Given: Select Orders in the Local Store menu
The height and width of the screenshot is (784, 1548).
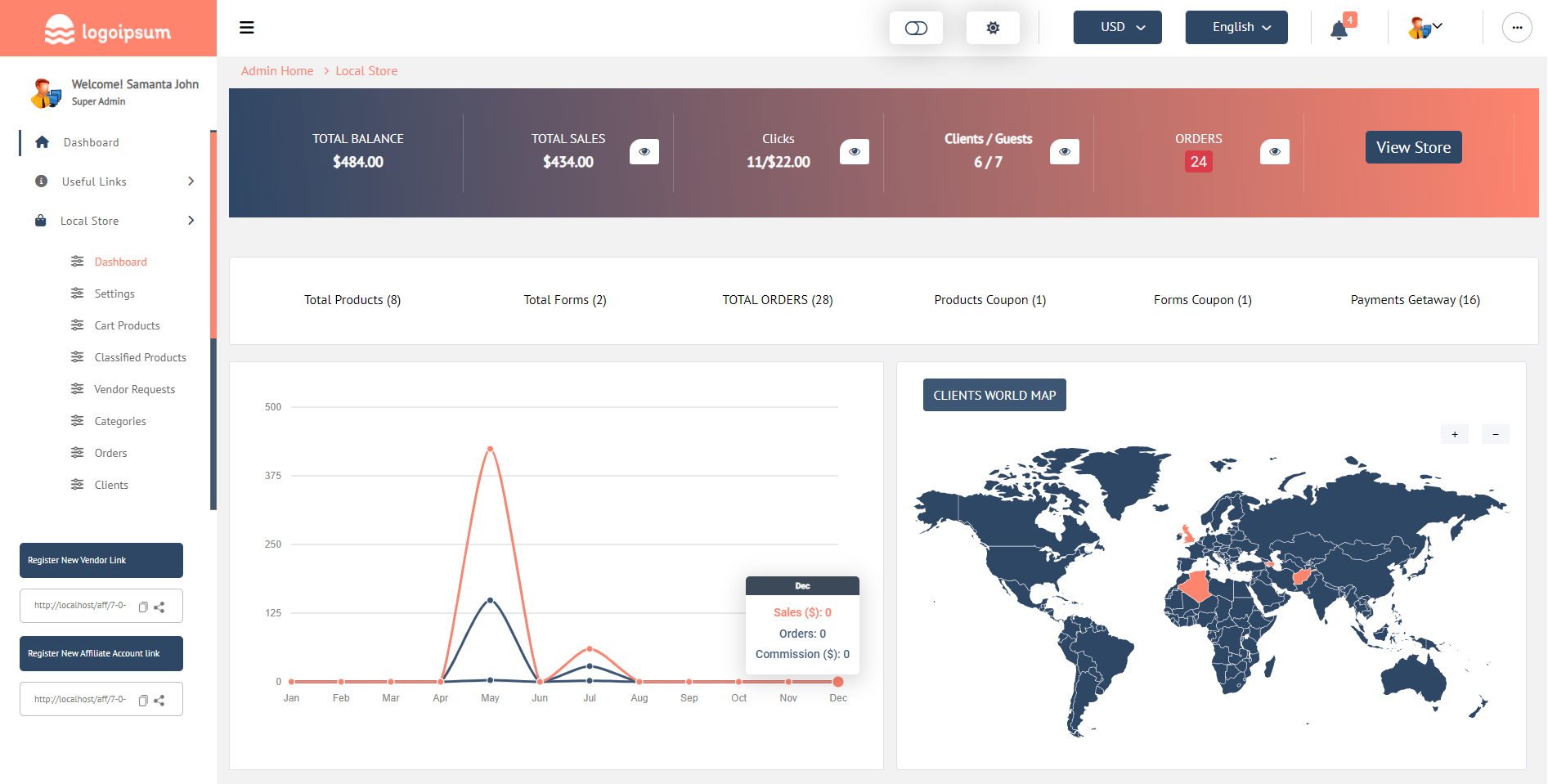Looking at the screenshot, I should click(x=110, y=453).
